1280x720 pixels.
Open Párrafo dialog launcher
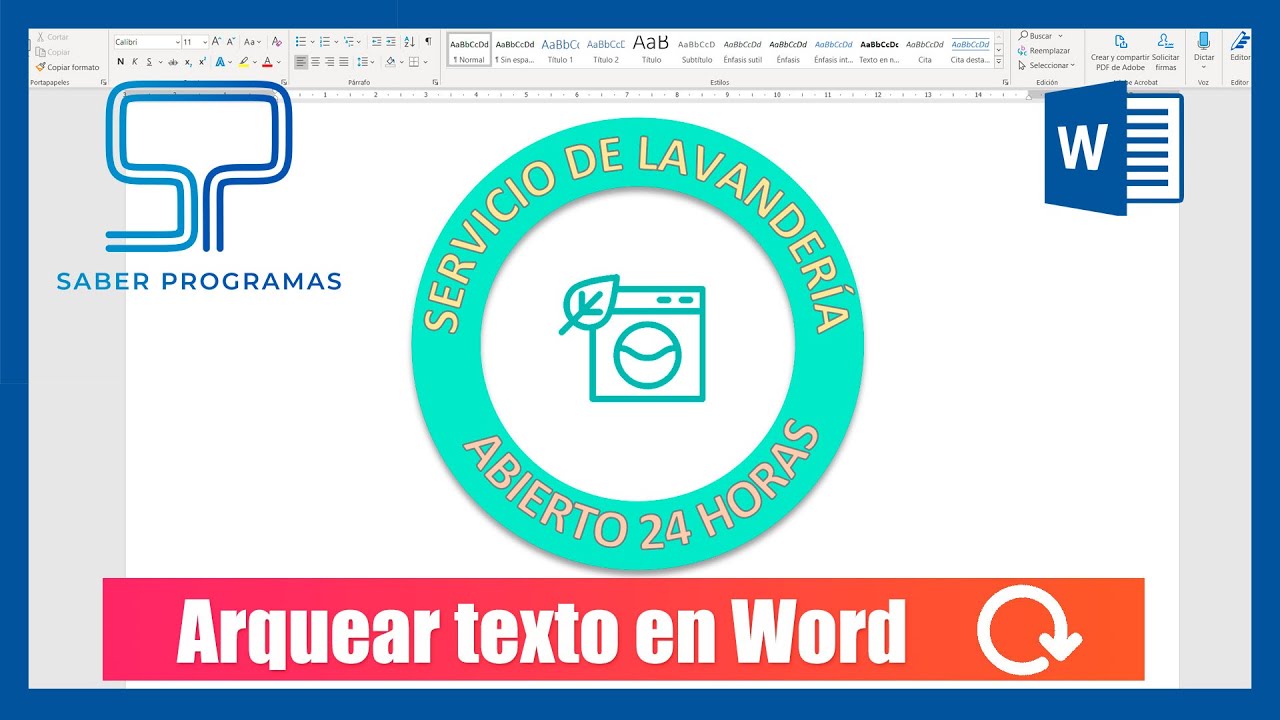click(435, 82)
